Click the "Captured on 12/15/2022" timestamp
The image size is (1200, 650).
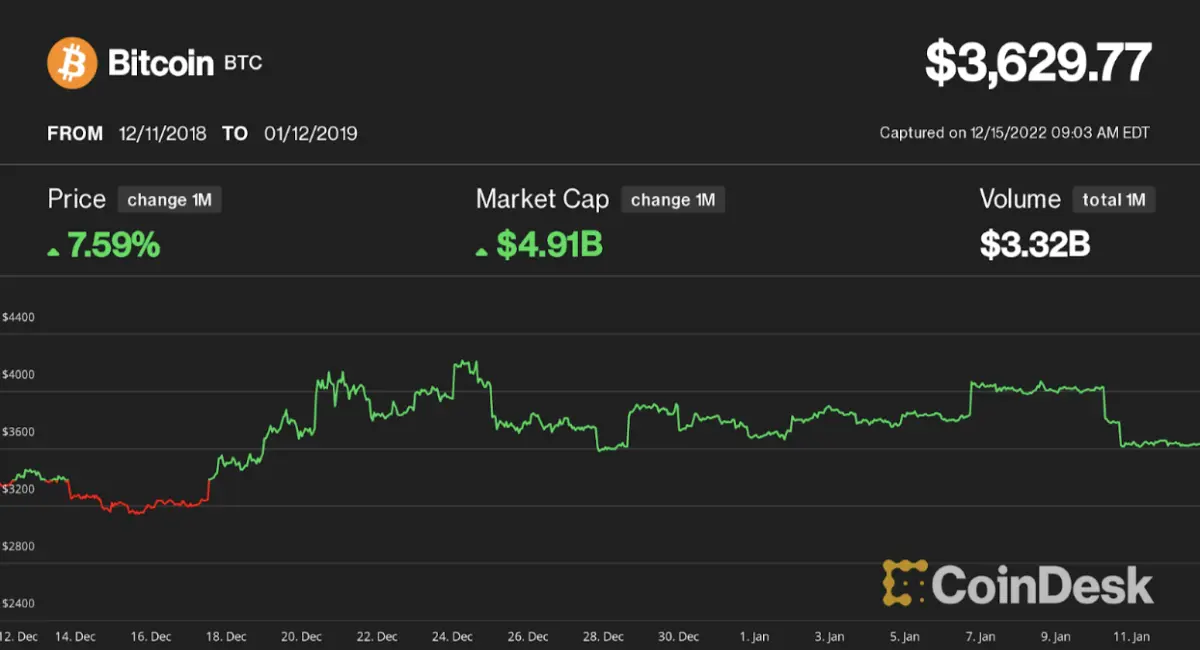(x=1015, y=133)
